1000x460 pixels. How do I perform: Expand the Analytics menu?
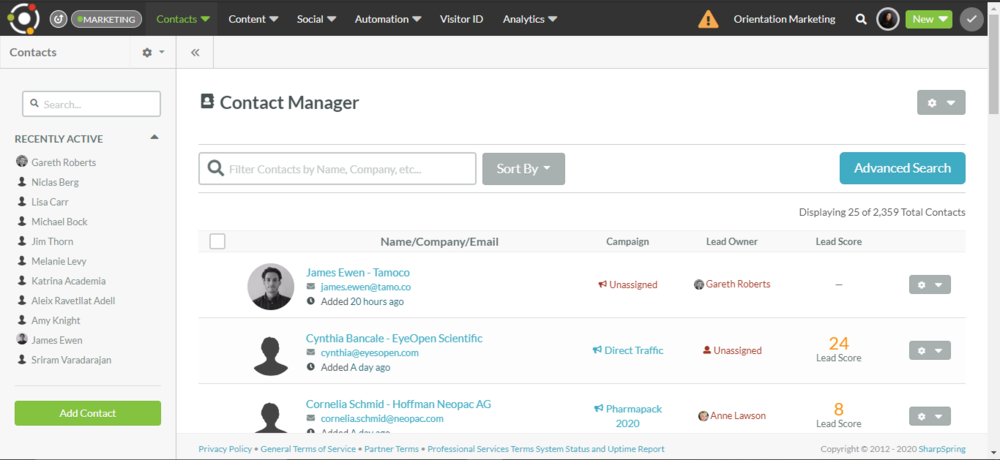529,19
